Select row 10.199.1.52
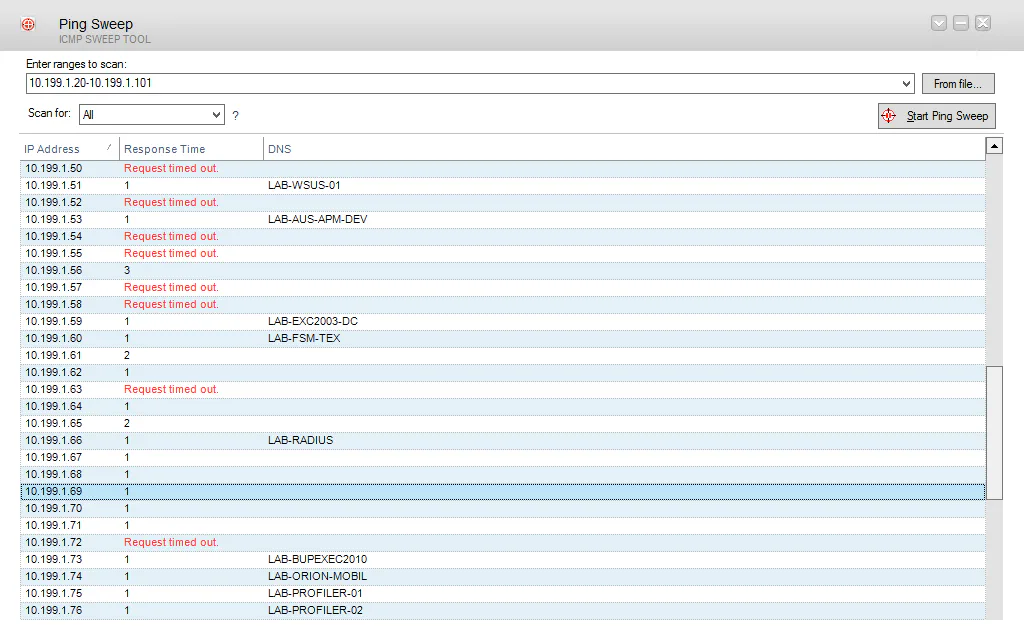Viewport: 1024px width, 640px height. (502, 202)
